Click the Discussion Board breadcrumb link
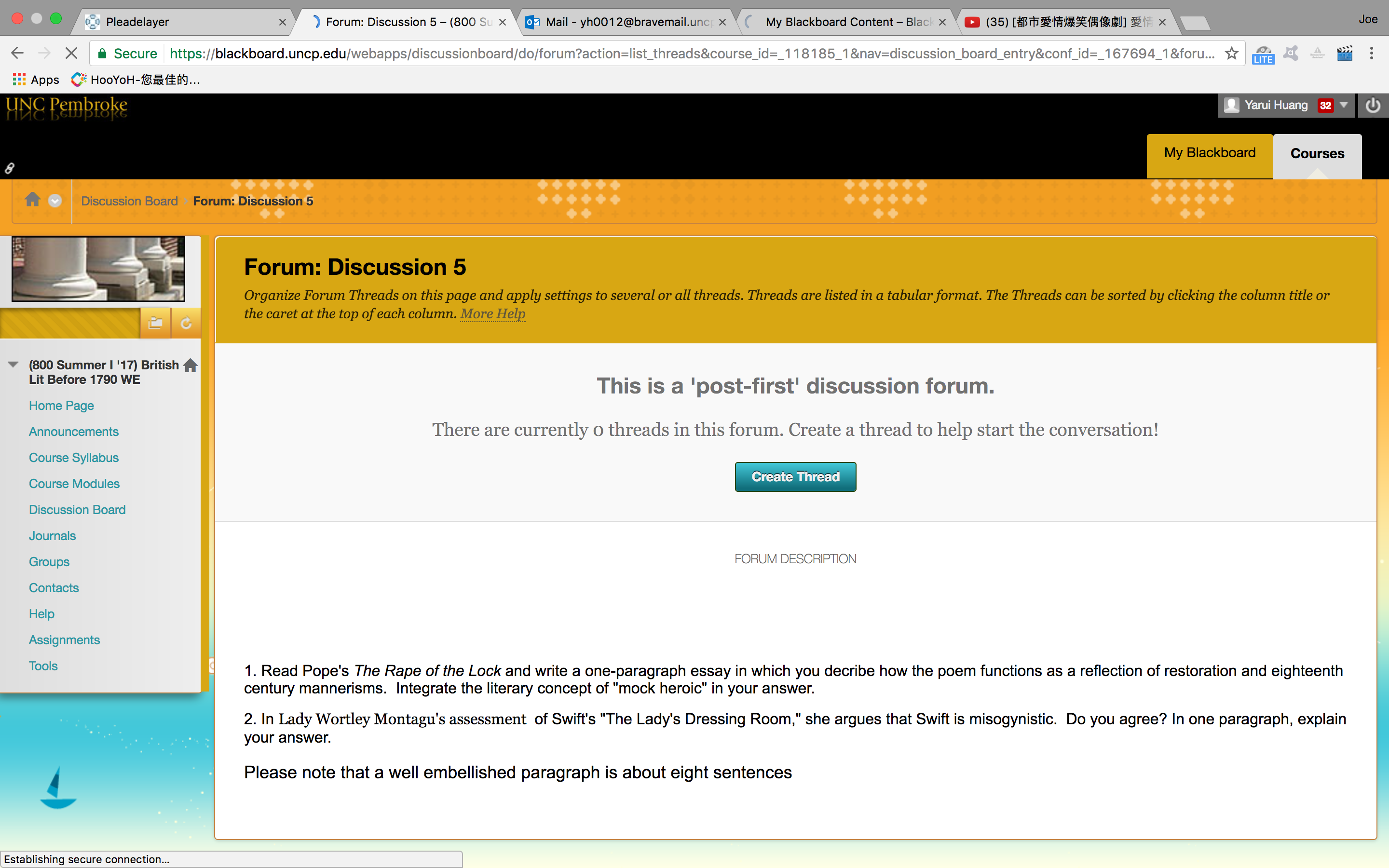1389x868 pixels. (x=130, y=201)
